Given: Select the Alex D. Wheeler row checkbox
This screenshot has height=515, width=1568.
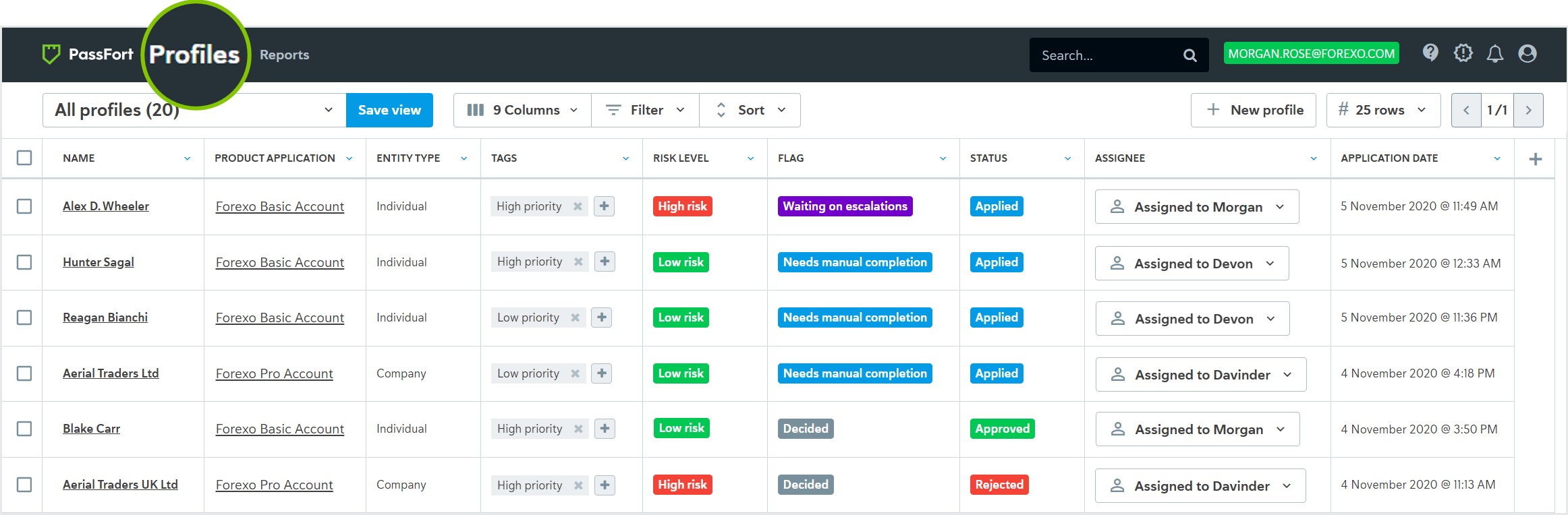Looking at the screenshot, I should [24, 206].
